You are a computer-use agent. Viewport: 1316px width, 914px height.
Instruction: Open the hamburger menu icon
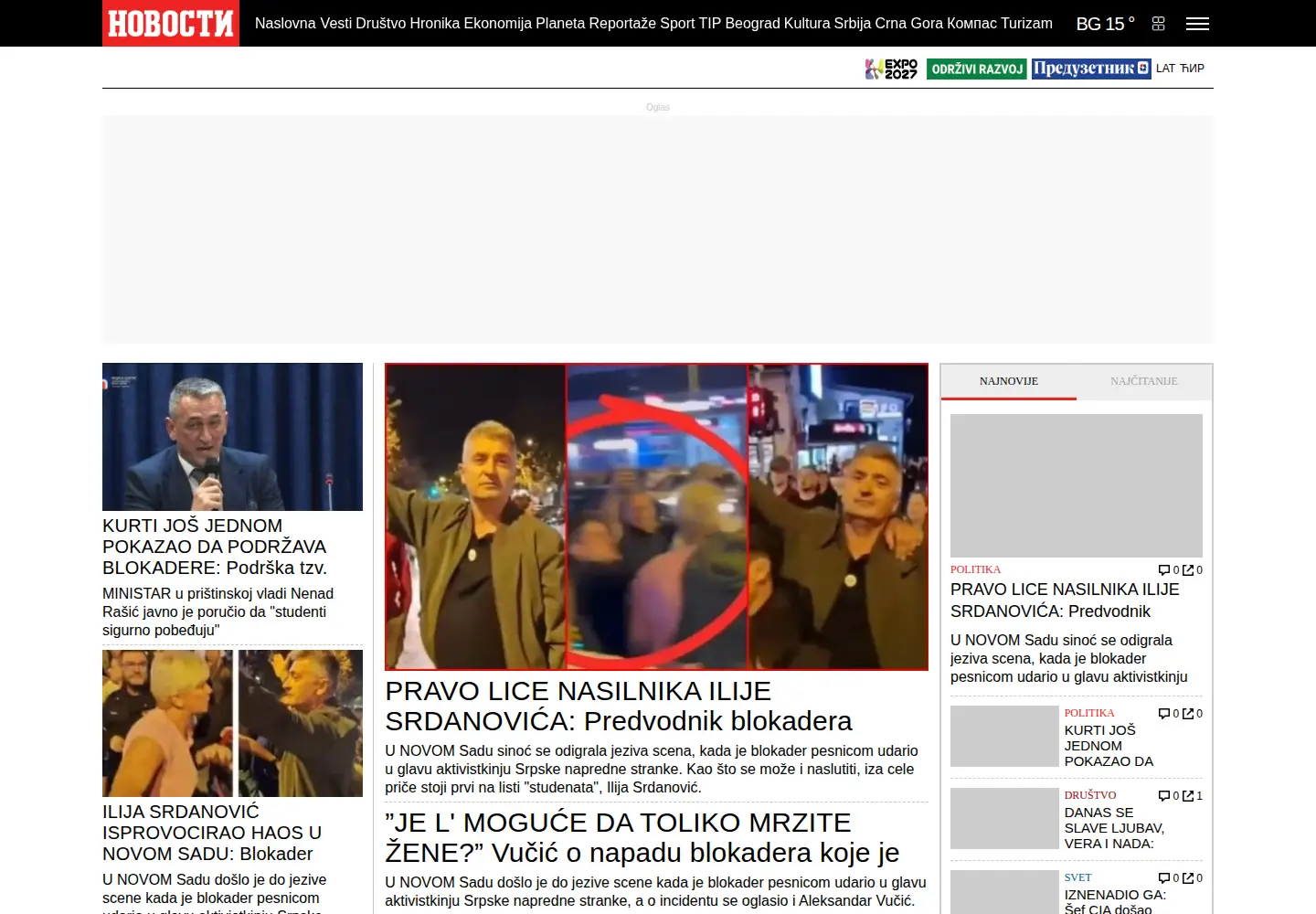1197,24
